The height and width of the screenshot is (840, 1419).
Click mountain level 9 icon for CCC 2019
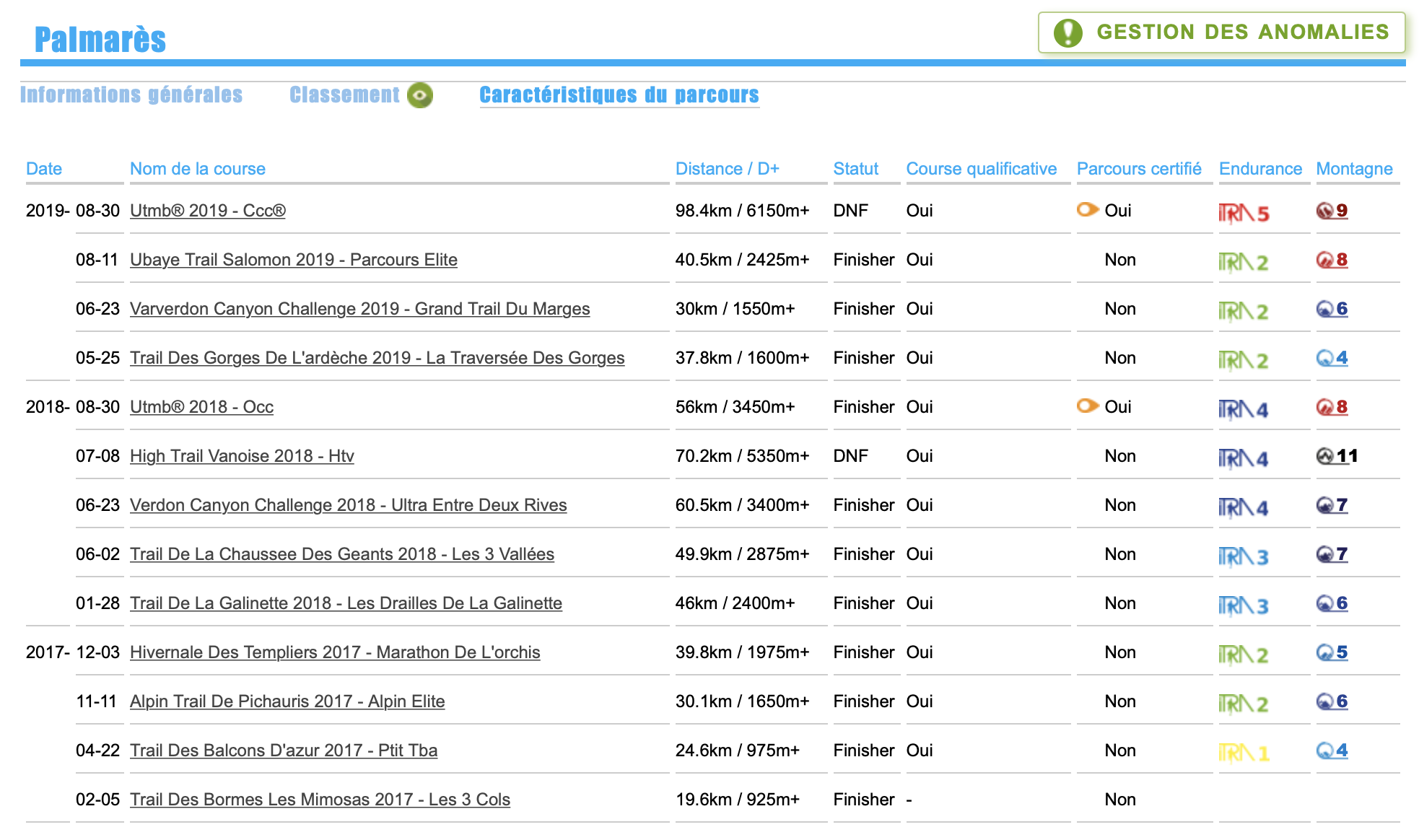tap(1332, 211)
